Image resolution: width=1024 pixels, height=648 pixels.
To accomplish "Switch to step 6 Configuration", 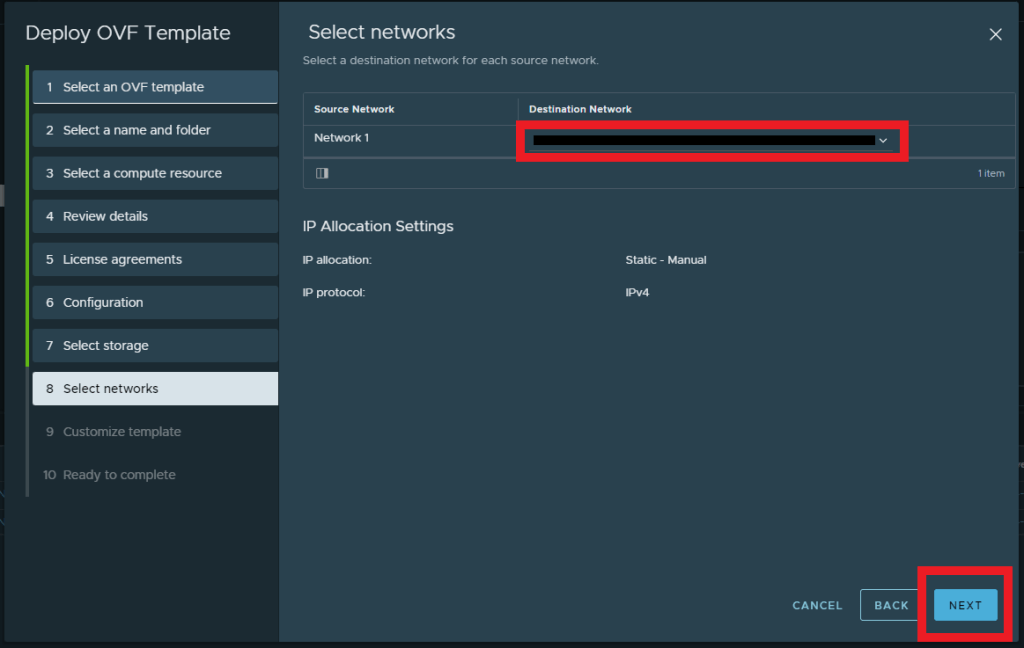I will coord(155,302).
